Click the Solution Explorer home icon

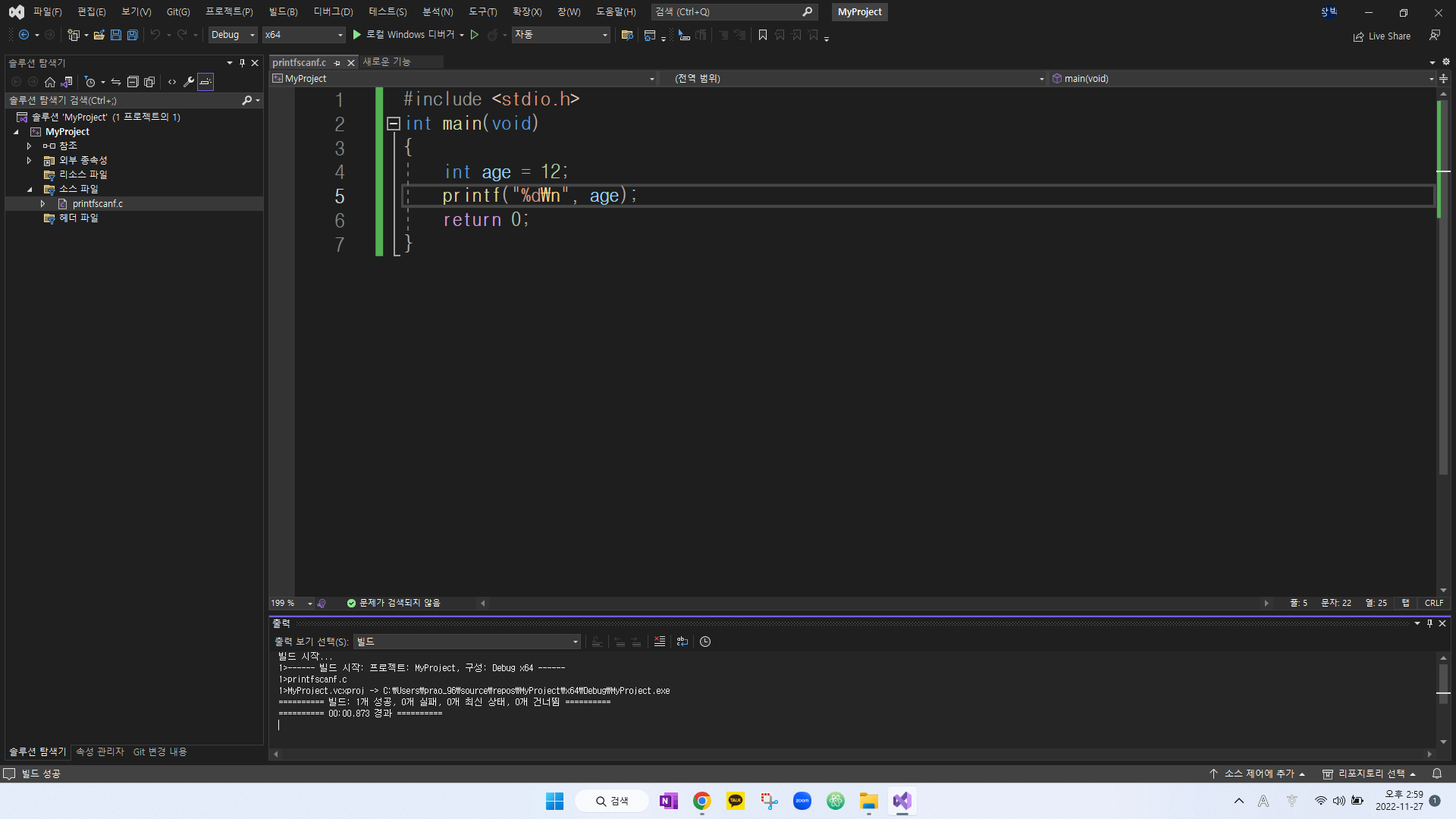point(50,82)
